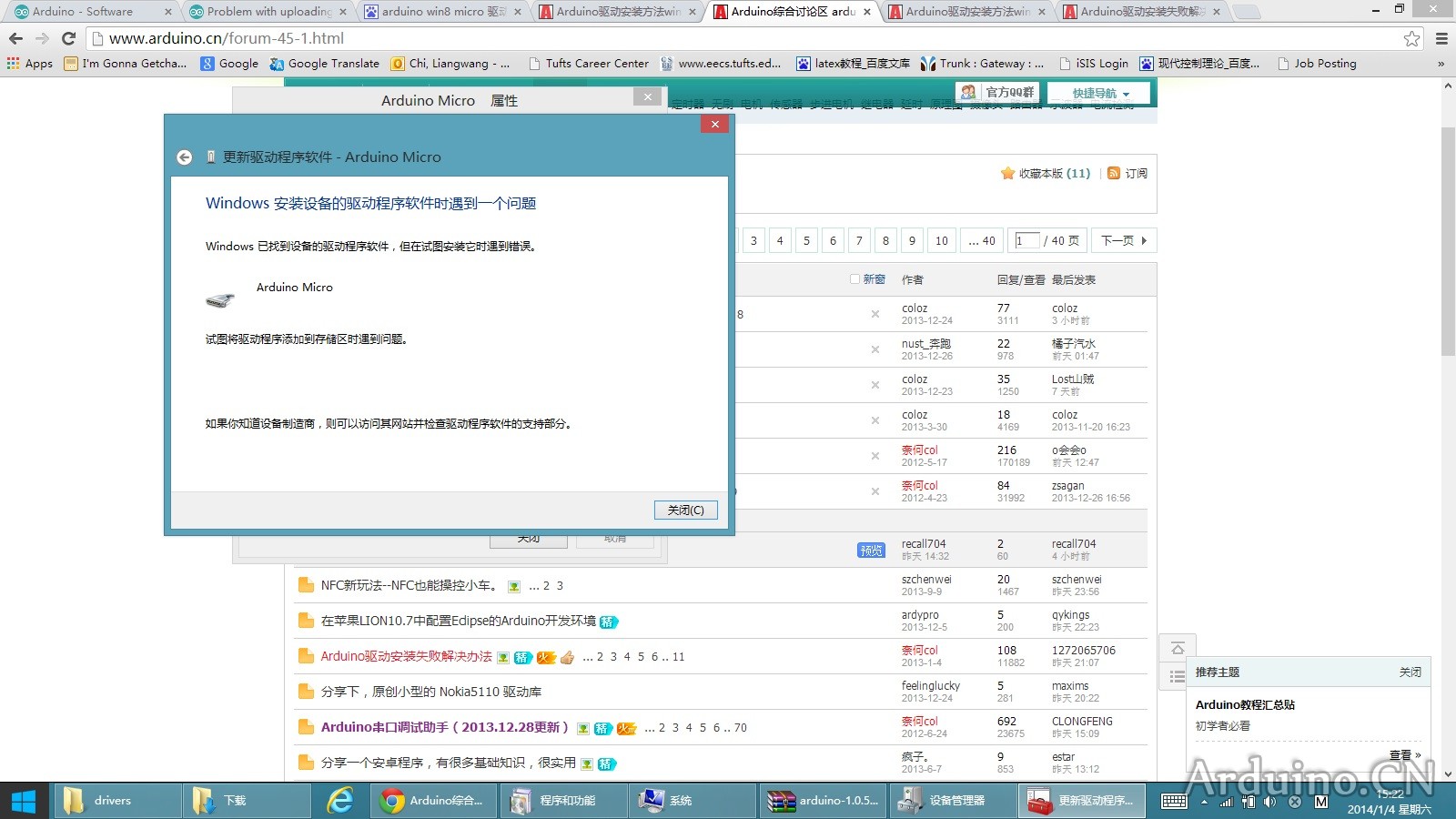Click 收藏本版 star icon
Screen dimensions: 1456x819
tap(1007, 173)
